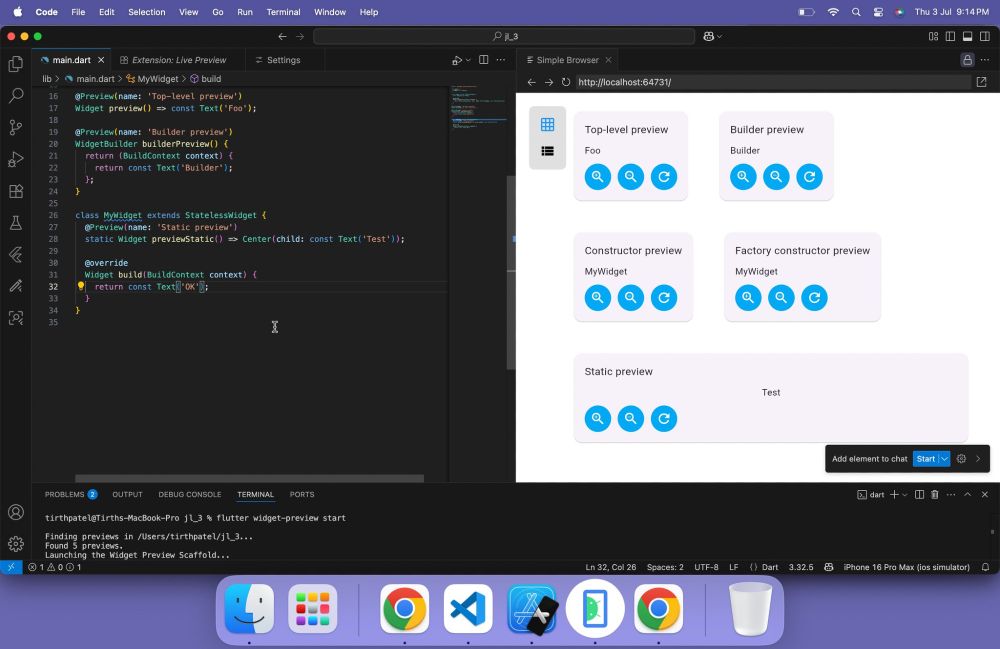Toggle the bottom panel visibility

[967, 36]
